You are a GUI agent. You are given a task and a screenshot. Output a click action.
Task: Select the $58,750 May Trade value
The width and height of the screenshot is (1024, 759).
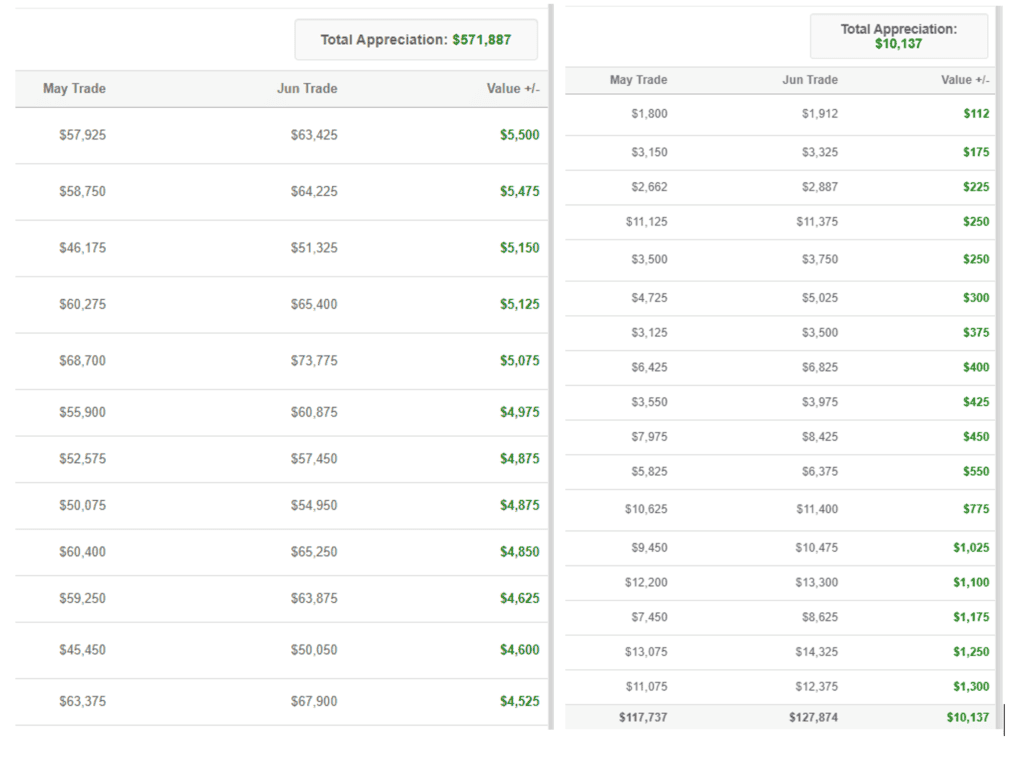click(82, 191)
